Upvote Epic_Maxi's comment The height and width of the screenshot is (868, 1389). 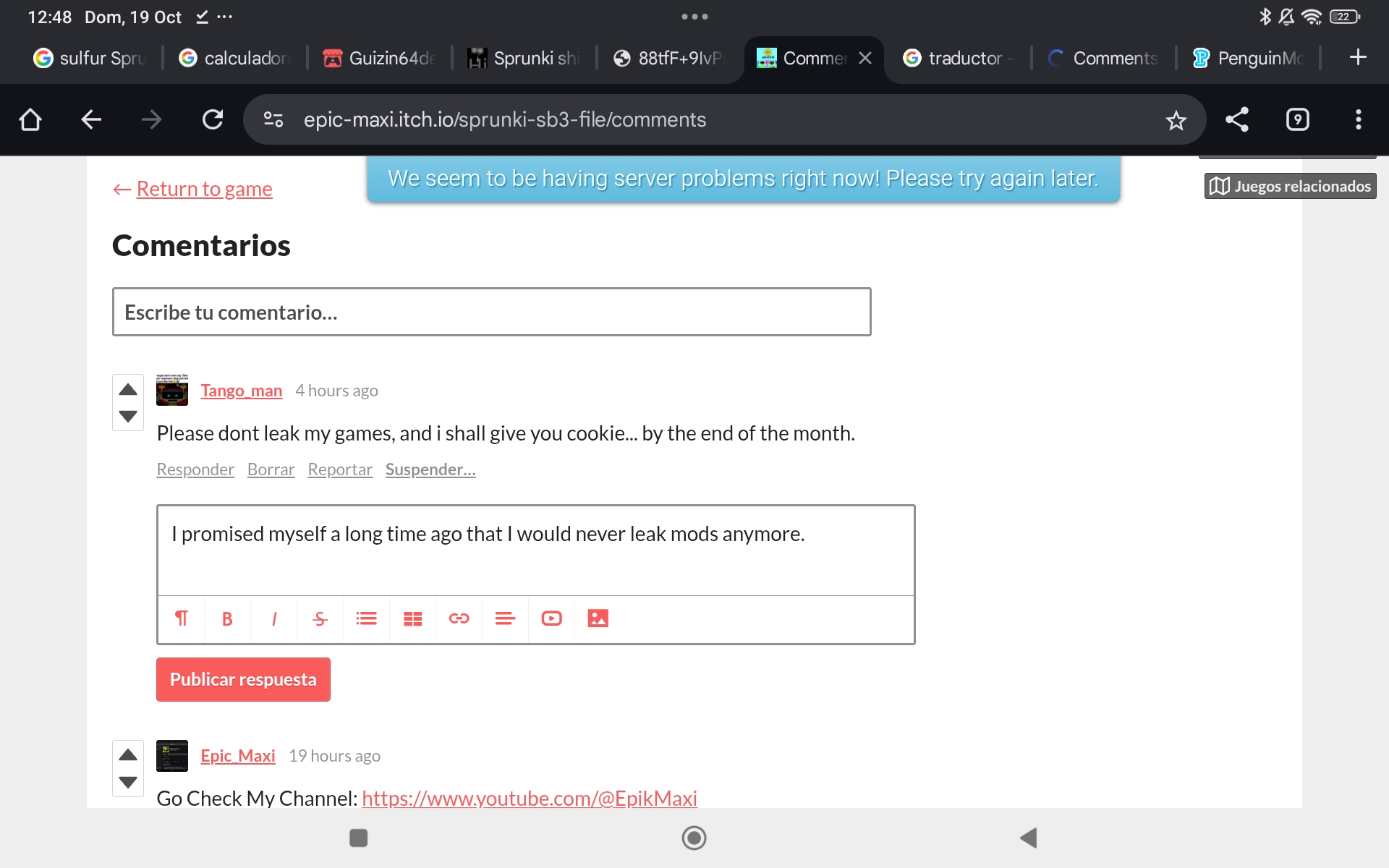coord(128,755)
